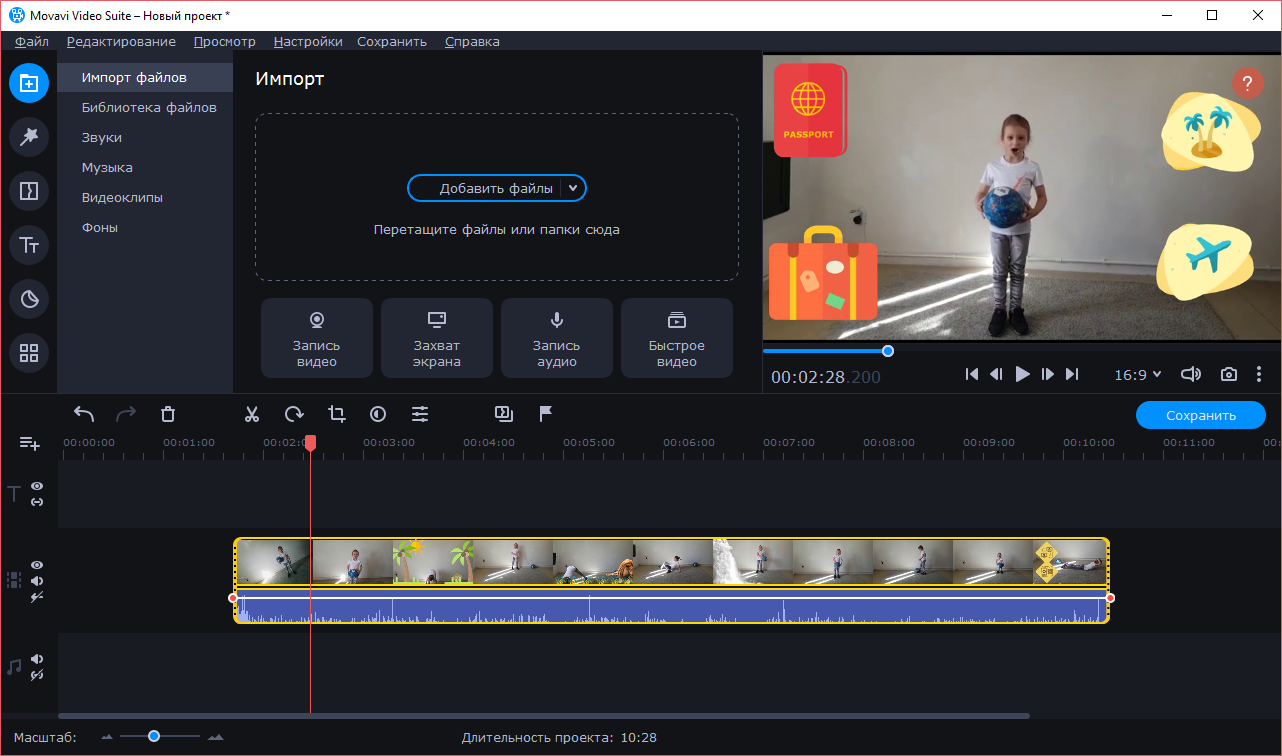This screenshot has height=756, width=1282.
Task: Toggle visibility of the video track
Action: click(x=37, y=565)
